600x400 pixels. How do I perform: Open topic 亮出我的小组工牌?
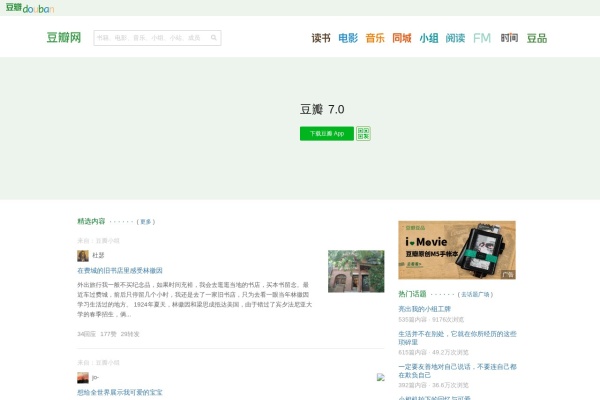point(424,309)
